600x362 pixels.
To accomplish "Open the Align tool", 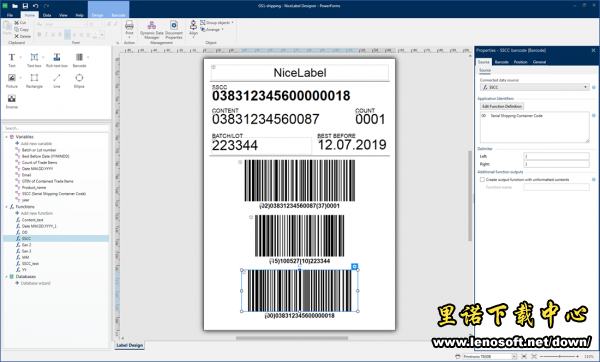I will click(x=194, y=29).
